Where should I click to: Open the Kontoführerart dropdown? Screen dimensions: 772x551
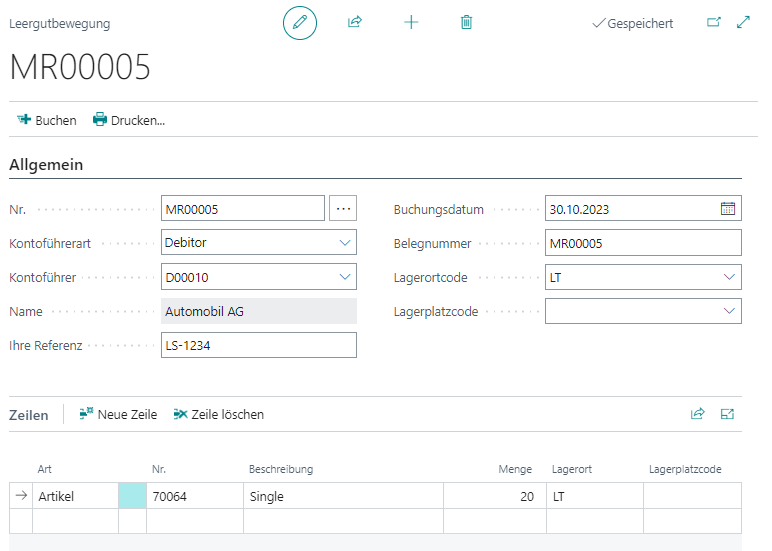(x=345, y=242)
